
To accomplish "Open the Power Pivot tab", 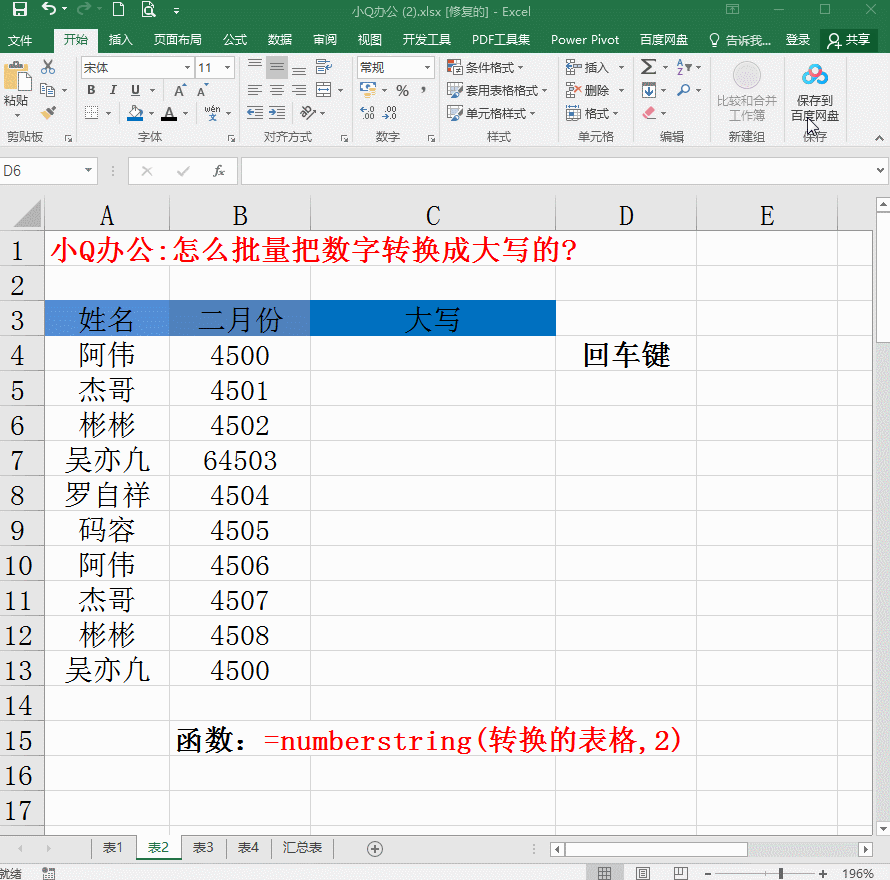I will (585, 40).
